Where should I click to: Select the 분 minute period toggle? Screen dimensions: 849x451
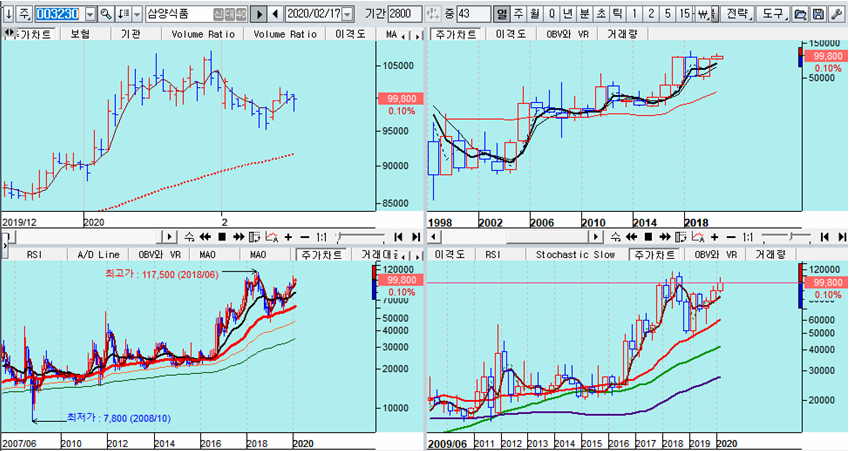coord(585,14)
